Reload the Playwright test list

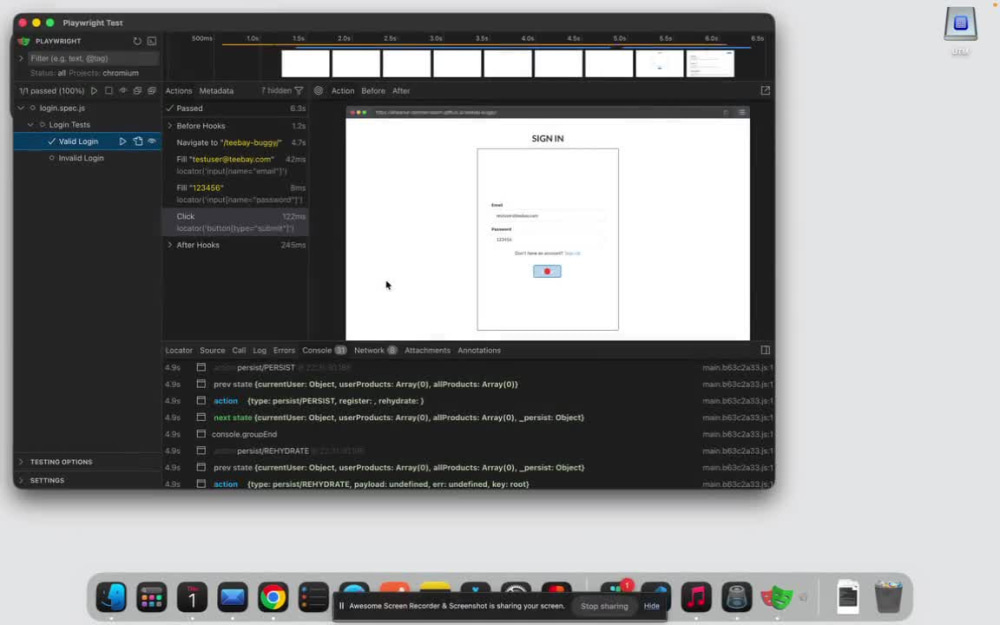point(137,41)
